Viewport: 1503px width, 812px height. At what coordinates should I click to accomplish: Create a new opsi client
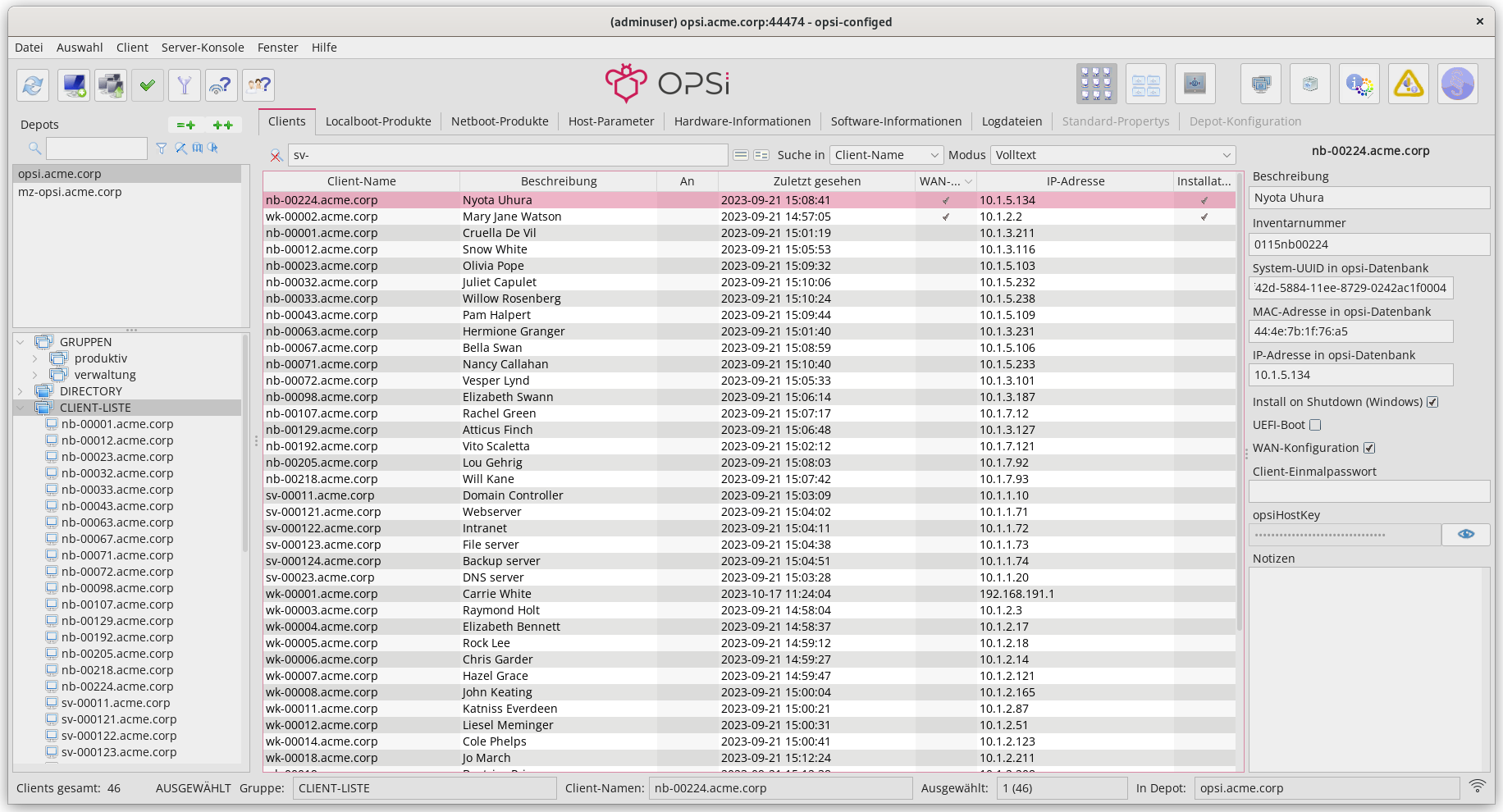(74, 84)
